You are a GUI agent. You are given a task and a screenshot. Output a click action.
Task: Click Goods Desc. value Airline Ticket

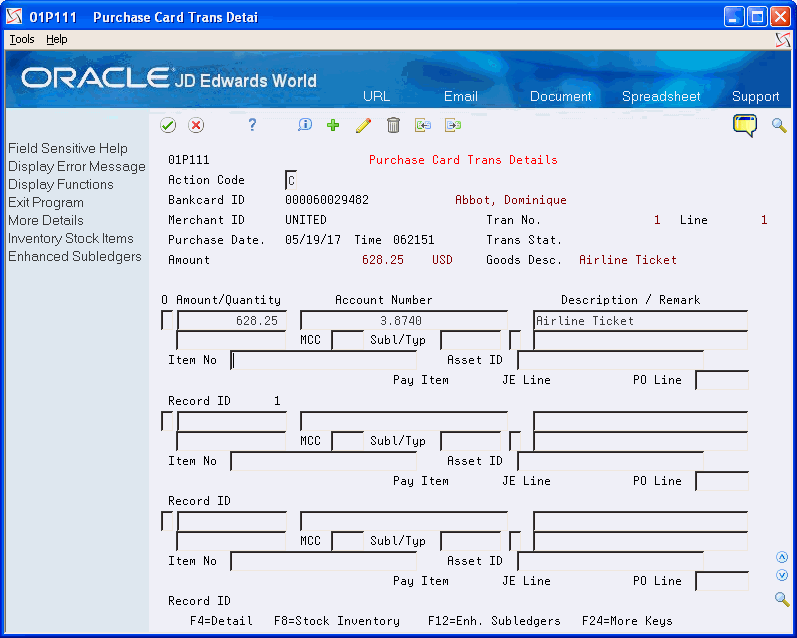click(x=628, y=260)
